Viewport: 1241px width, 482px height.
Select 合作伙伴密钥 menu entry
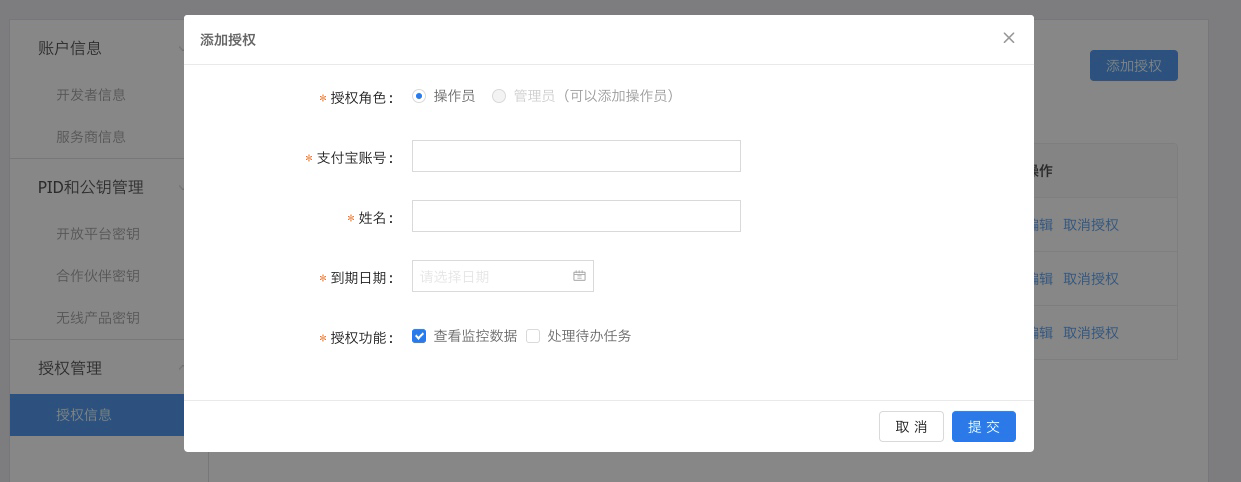click(98, 276)
